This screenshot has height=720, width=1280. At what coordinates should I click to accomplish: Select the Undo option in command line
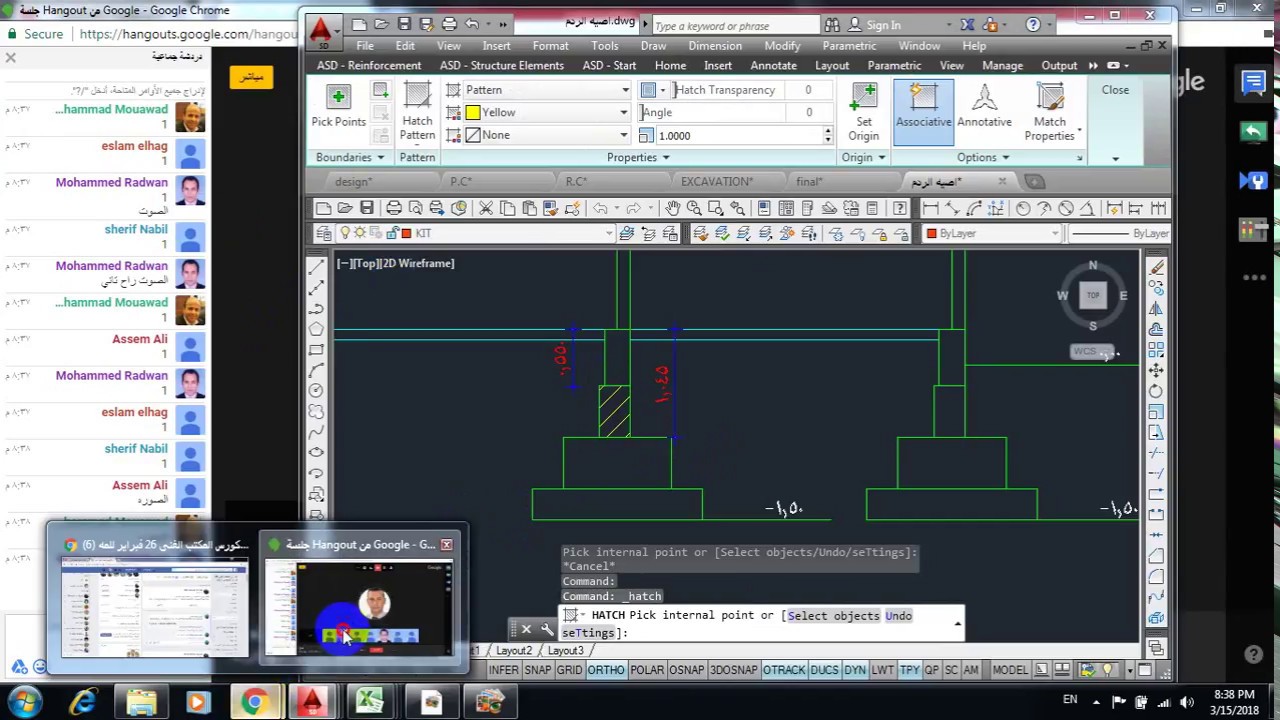(x=898, y=616)
